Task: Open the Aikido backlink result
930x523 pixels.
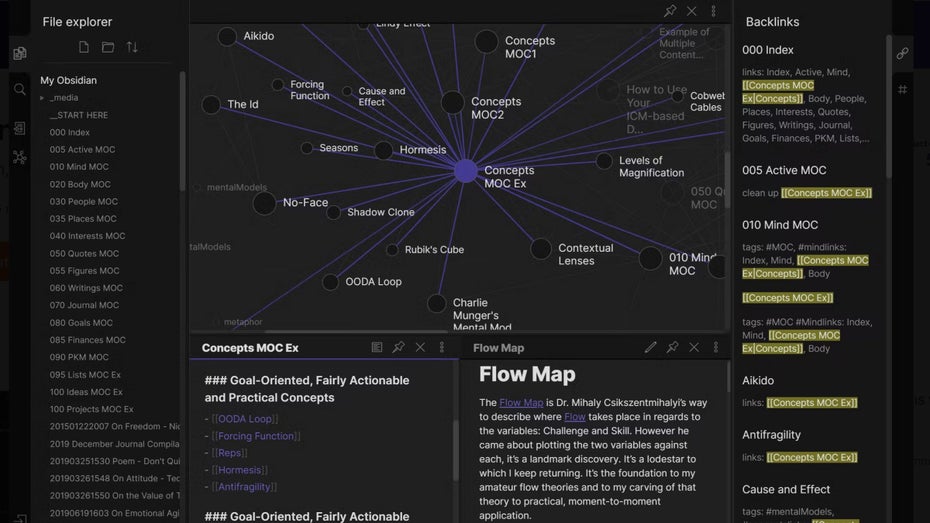Action: pos(758,380)
